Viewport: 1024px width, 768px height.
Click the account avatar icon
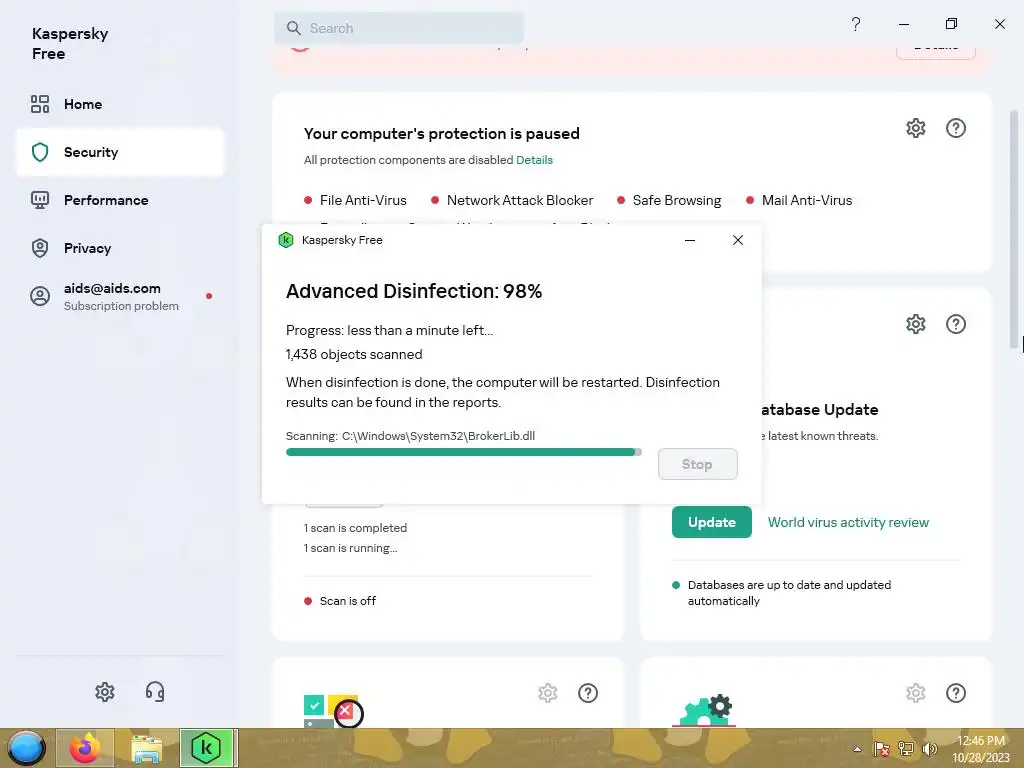pos(40,296)
